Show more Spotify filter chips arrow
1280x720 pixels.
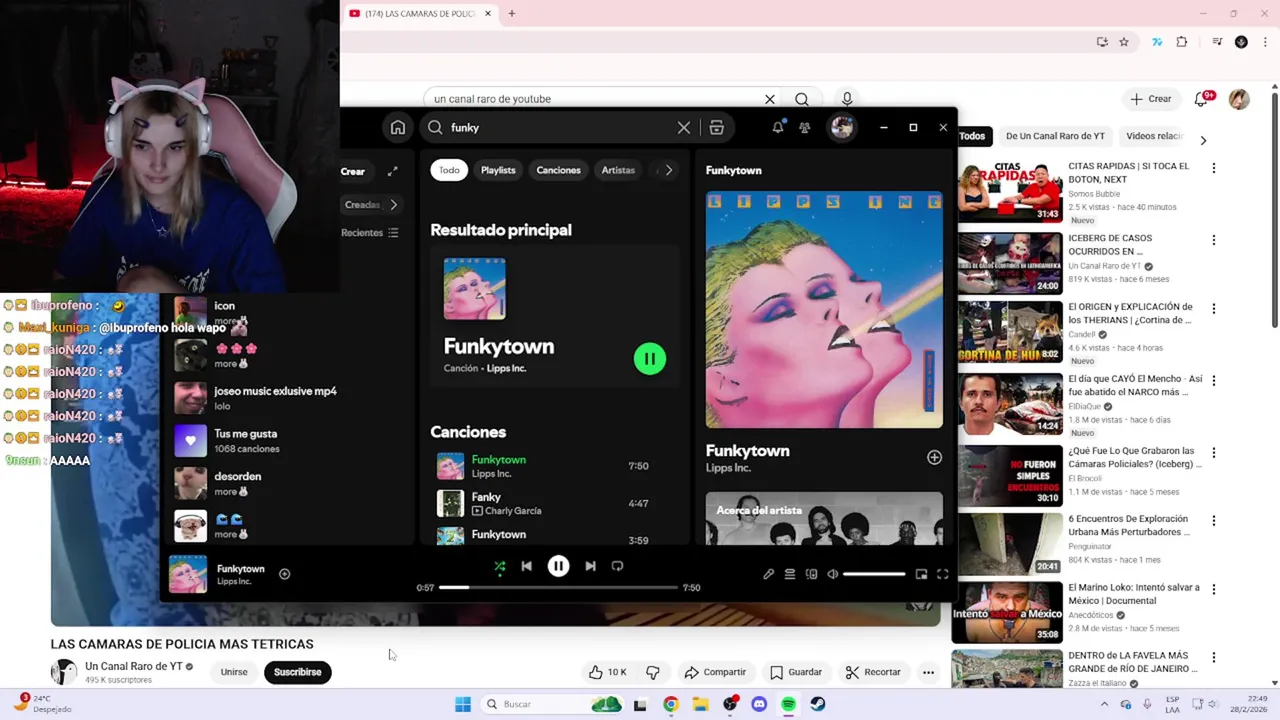pyautogui.click(x=669, y=170)
